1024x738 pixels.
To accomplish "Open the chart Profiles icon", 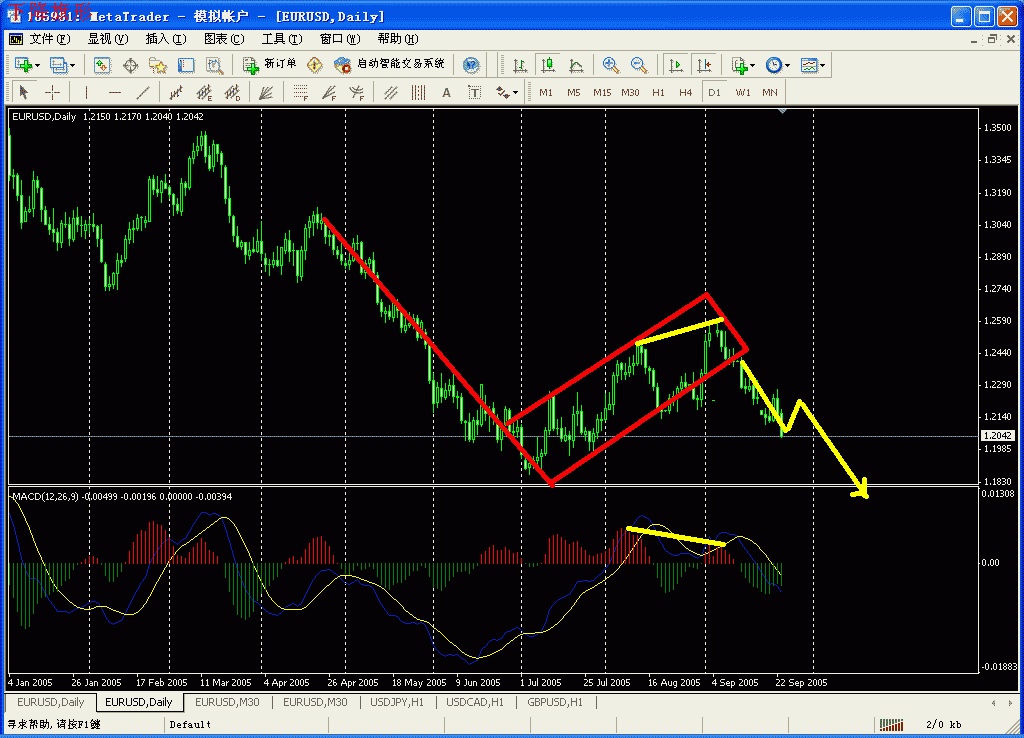I will pos(58,65).
